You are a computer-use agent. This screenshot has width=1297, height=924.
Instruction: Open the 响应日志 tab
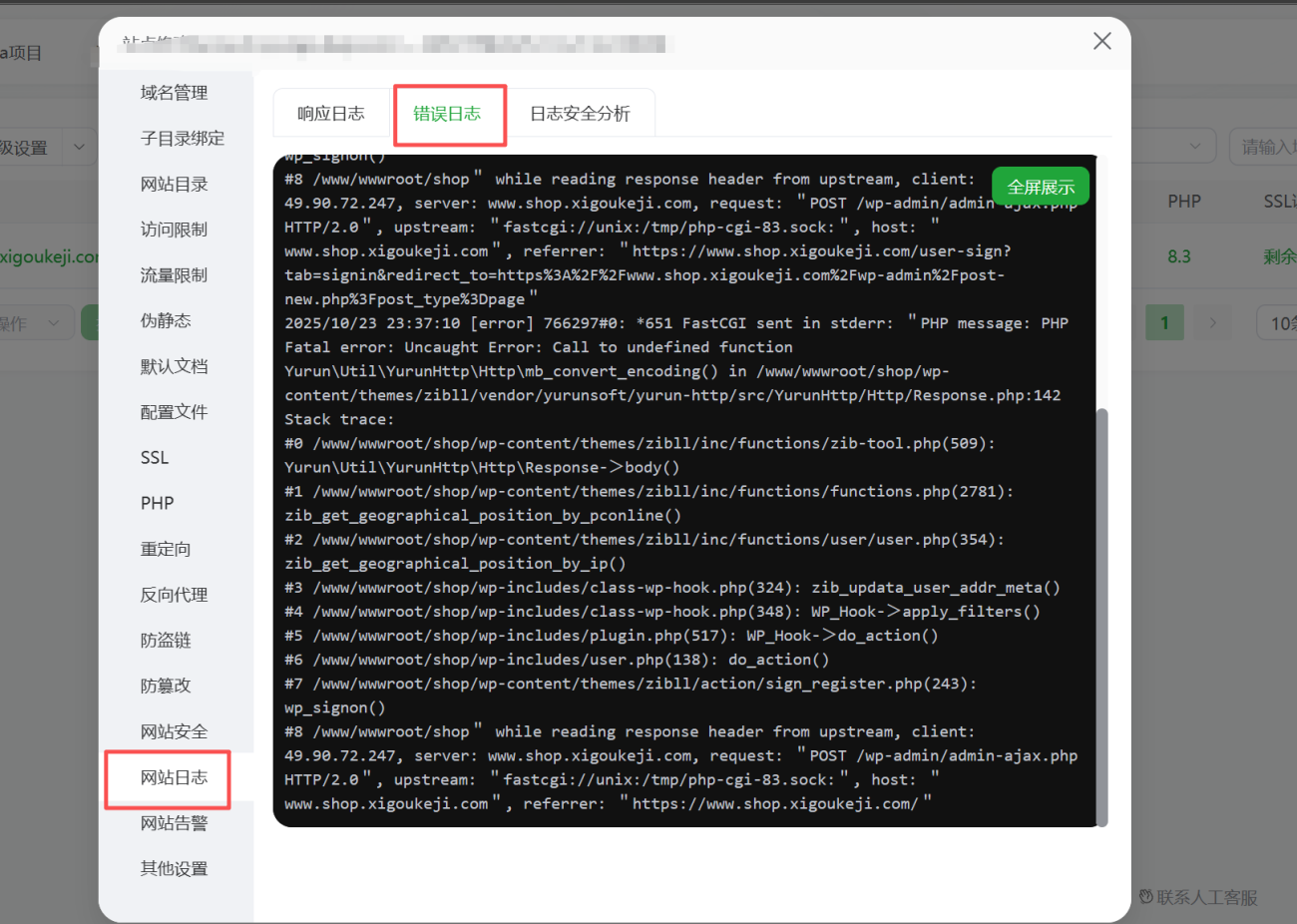click(330, 114)
